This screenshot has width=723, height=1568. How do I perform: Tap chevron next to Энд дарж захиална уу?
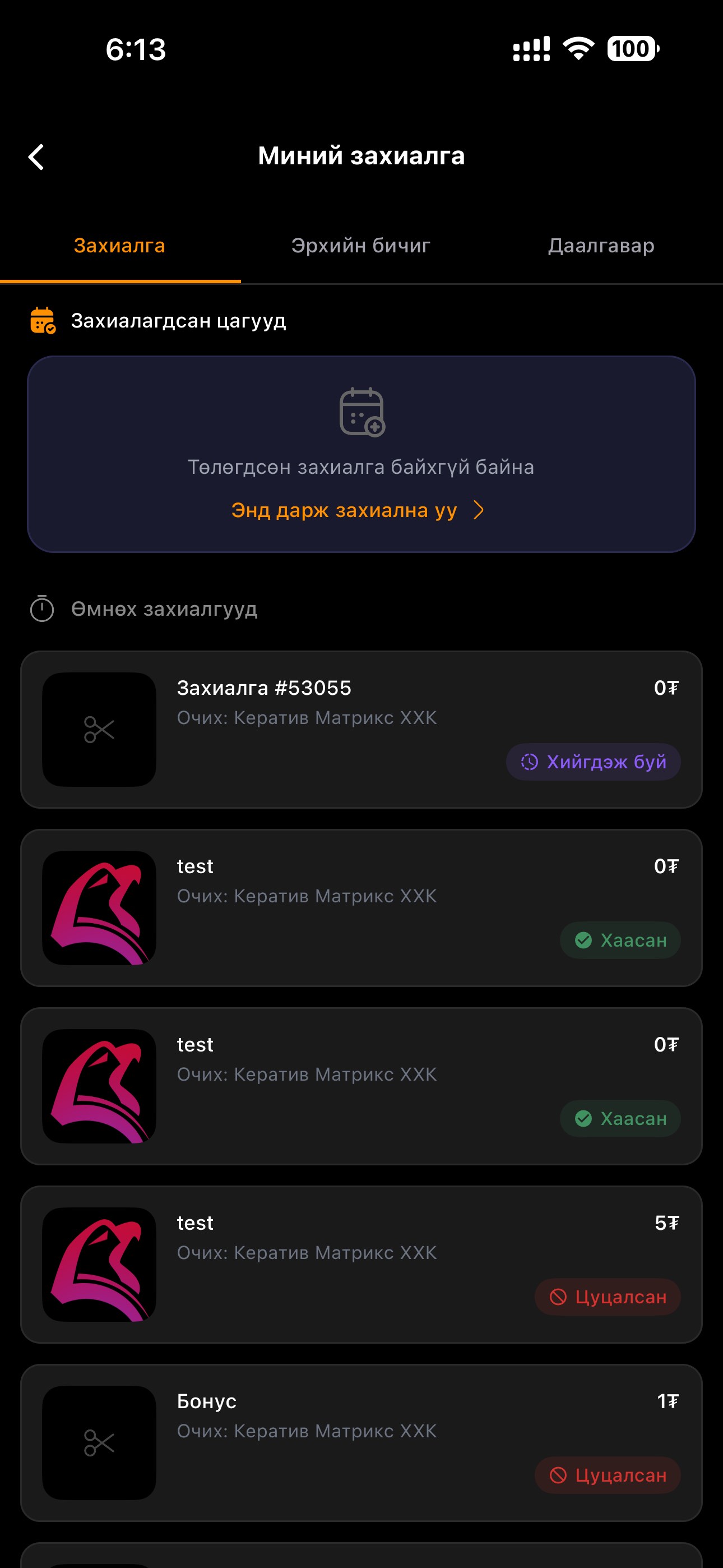[479, 510]
